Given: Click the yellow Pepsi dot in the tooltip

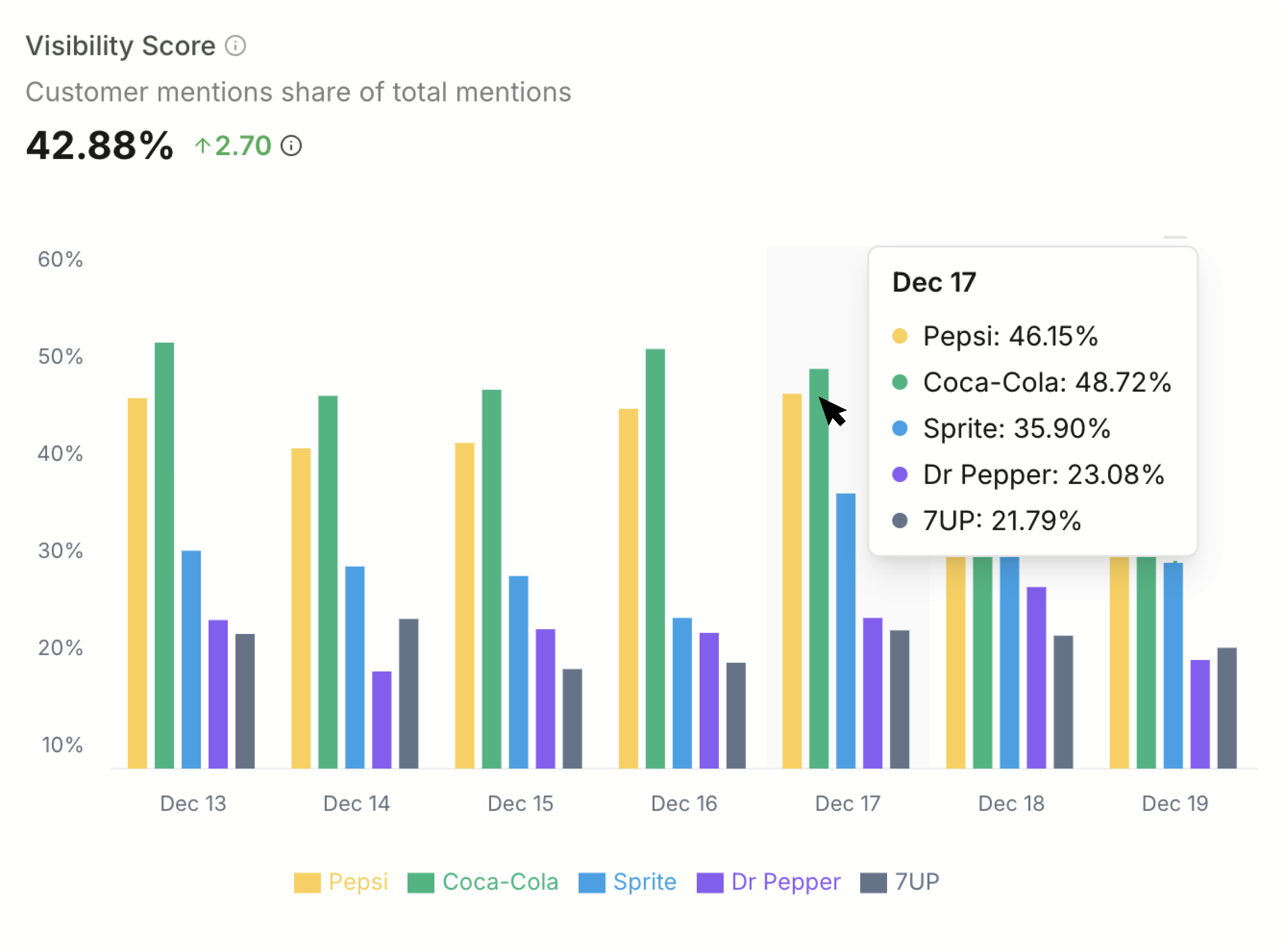Looking at the screenshot, I should point(900,336).
